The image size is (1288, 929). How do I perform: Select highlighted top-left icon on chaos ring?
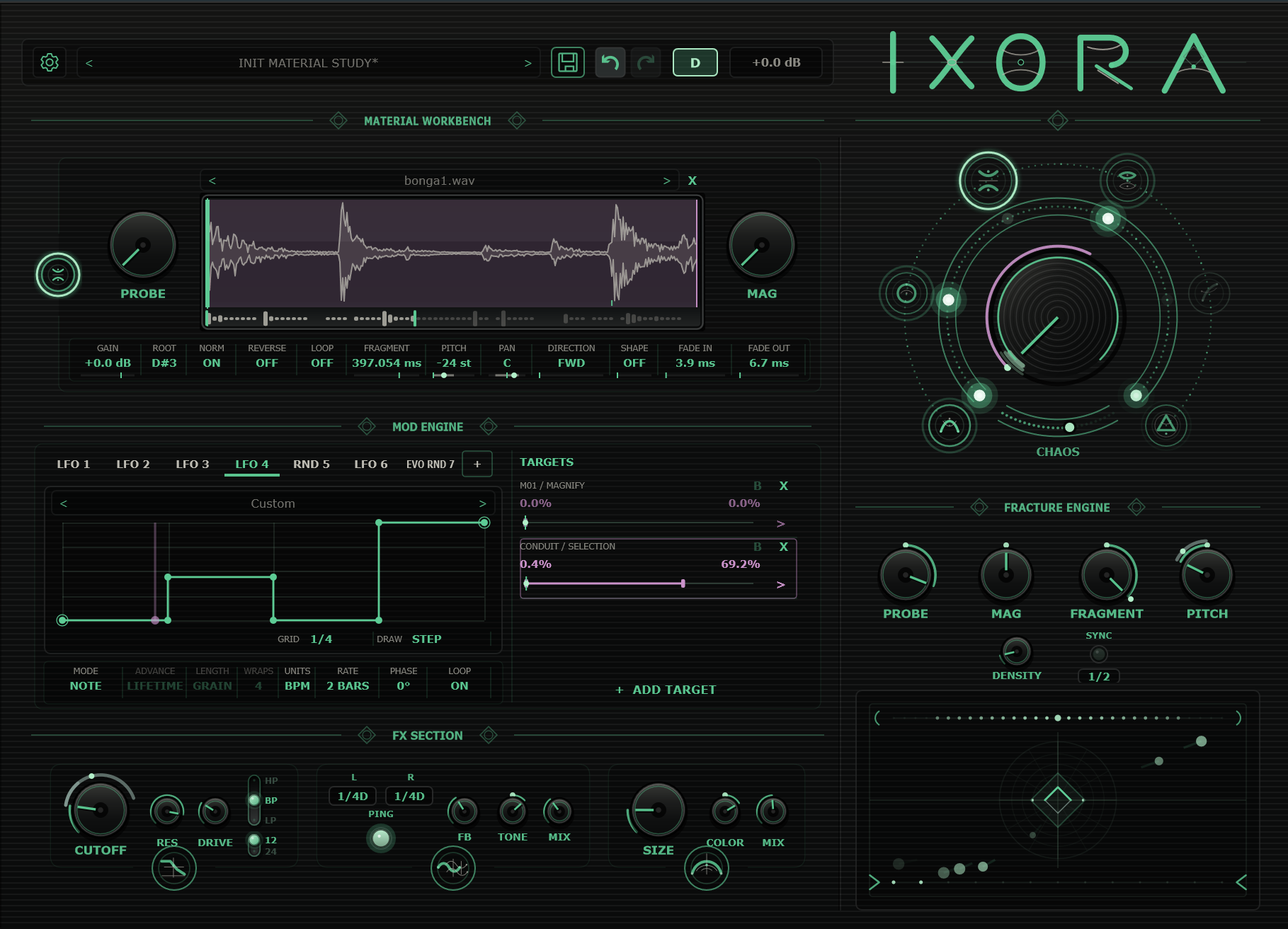tap(988, 181)
